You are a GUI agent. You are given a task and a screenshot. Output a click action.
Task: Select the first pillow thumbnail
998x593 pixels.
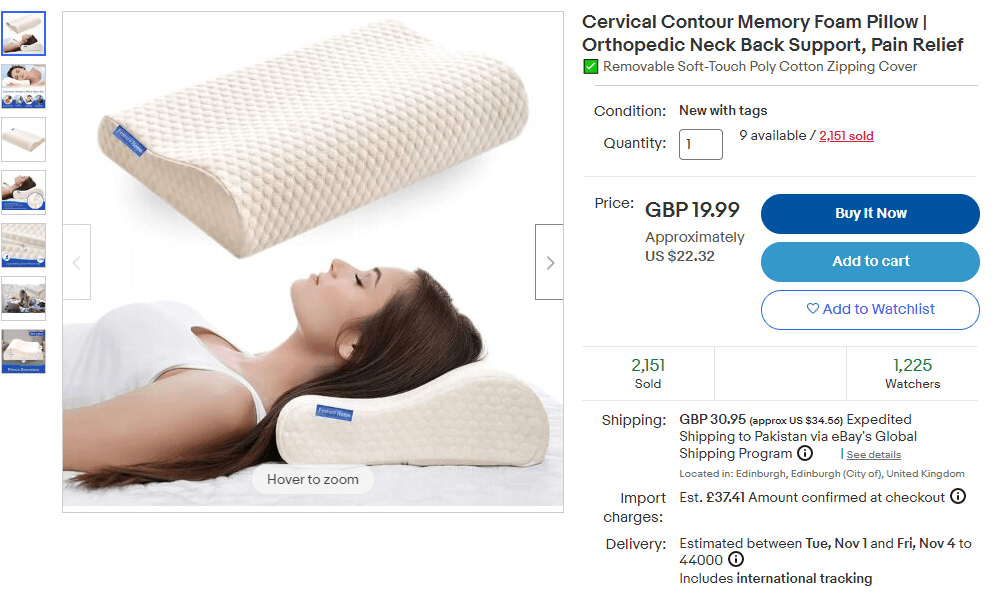[x=24, y=34]
